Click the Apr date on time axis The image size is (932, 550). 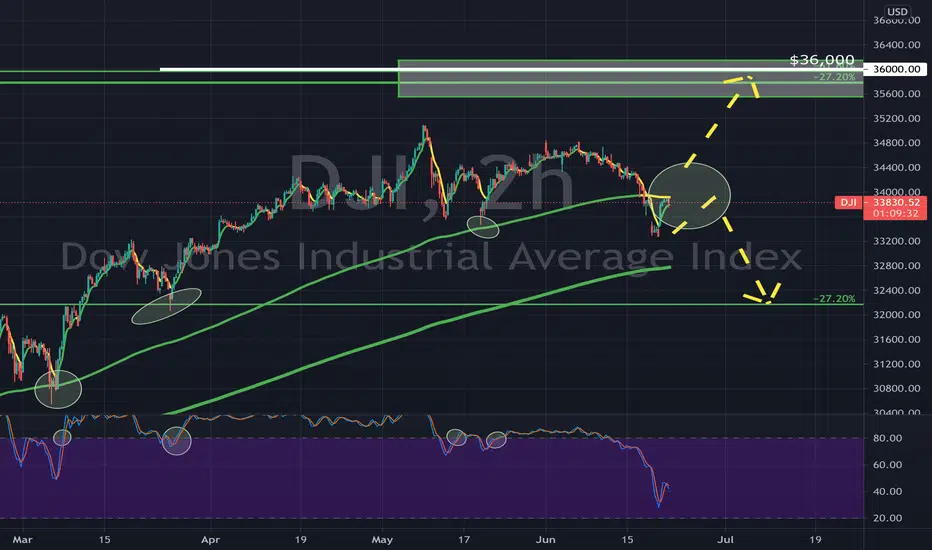pyautogui.click(x=210, y=540)
